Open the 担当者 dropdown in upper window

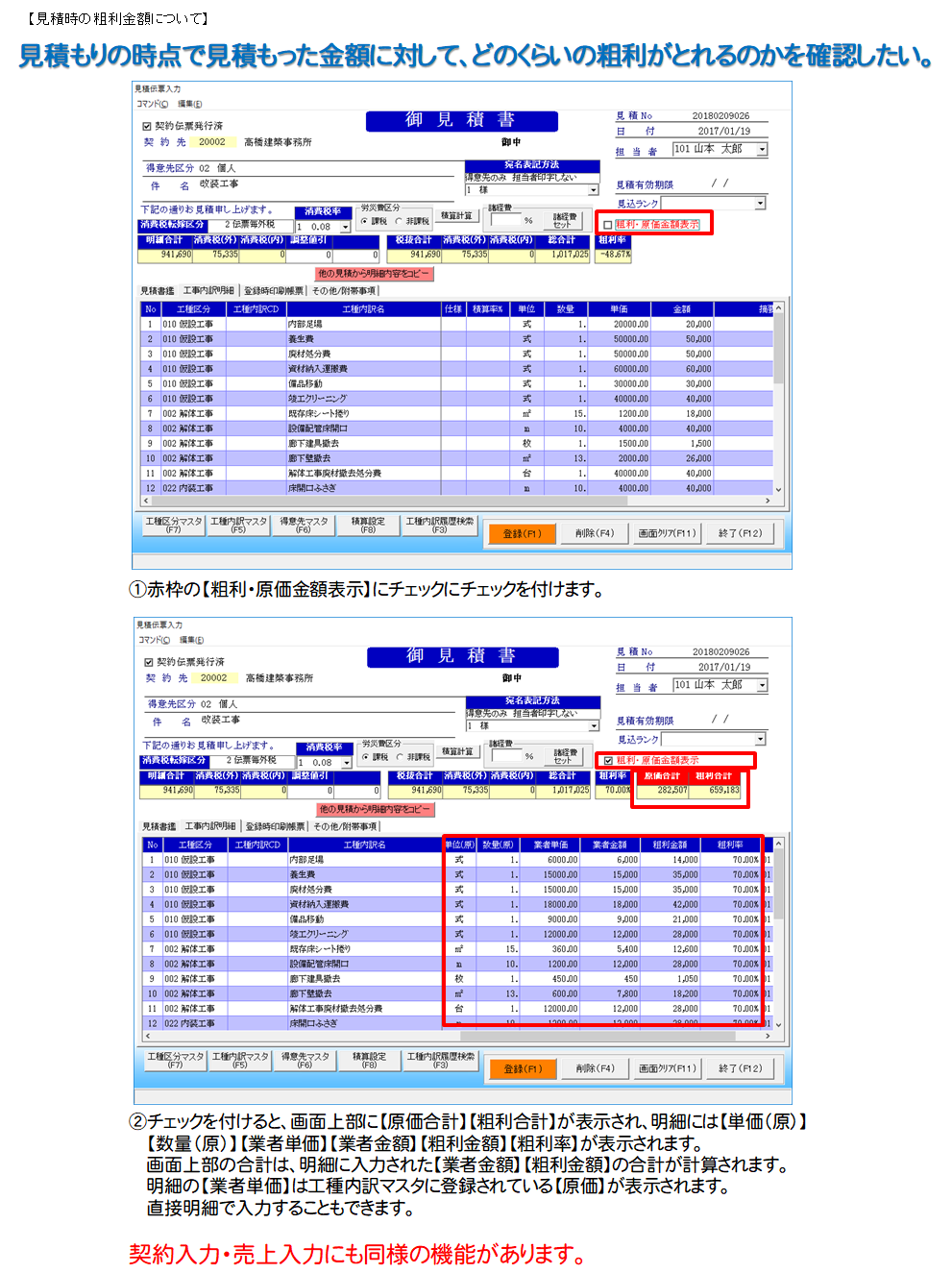(x=762, y=150)
